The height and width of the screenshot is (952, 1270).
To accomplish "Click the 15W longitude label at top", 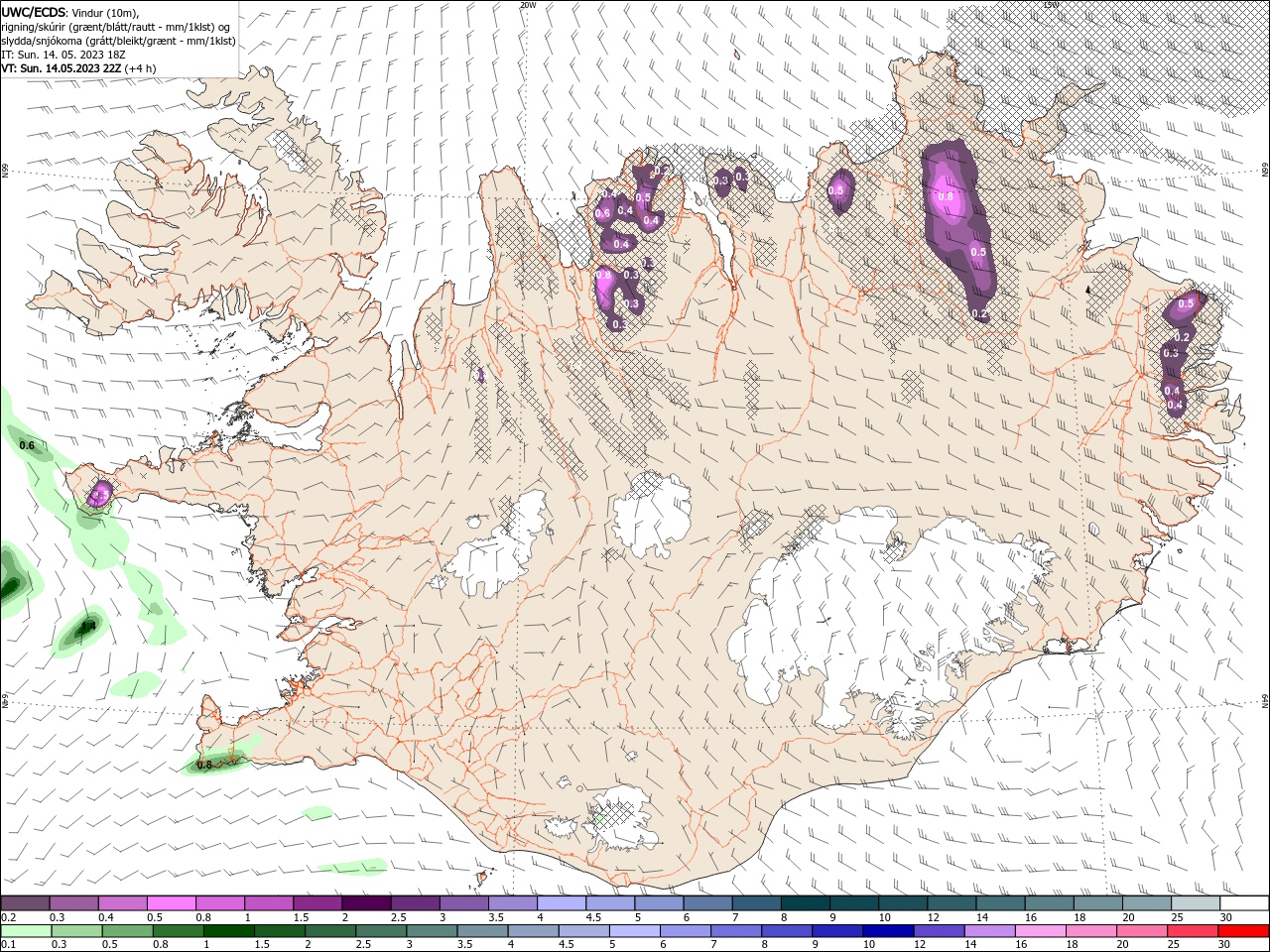I will click(1051, 5).
